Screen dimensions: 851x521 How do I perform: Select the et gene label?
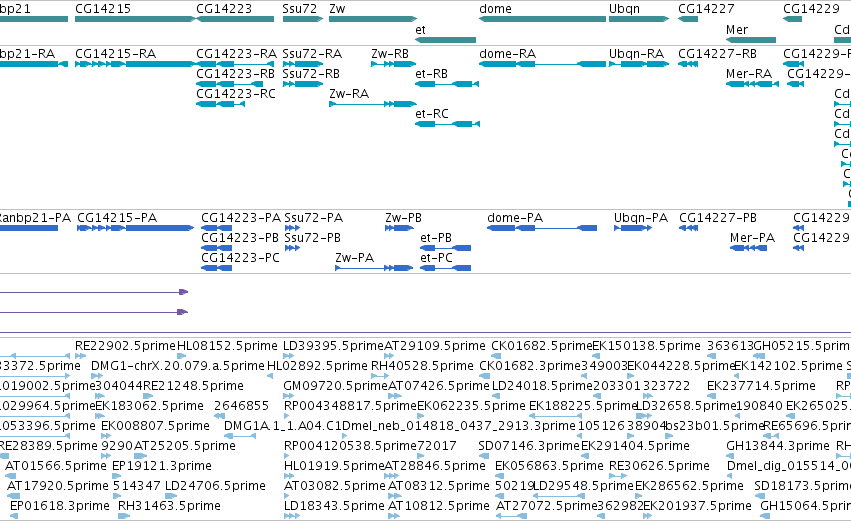coord(420,30)
